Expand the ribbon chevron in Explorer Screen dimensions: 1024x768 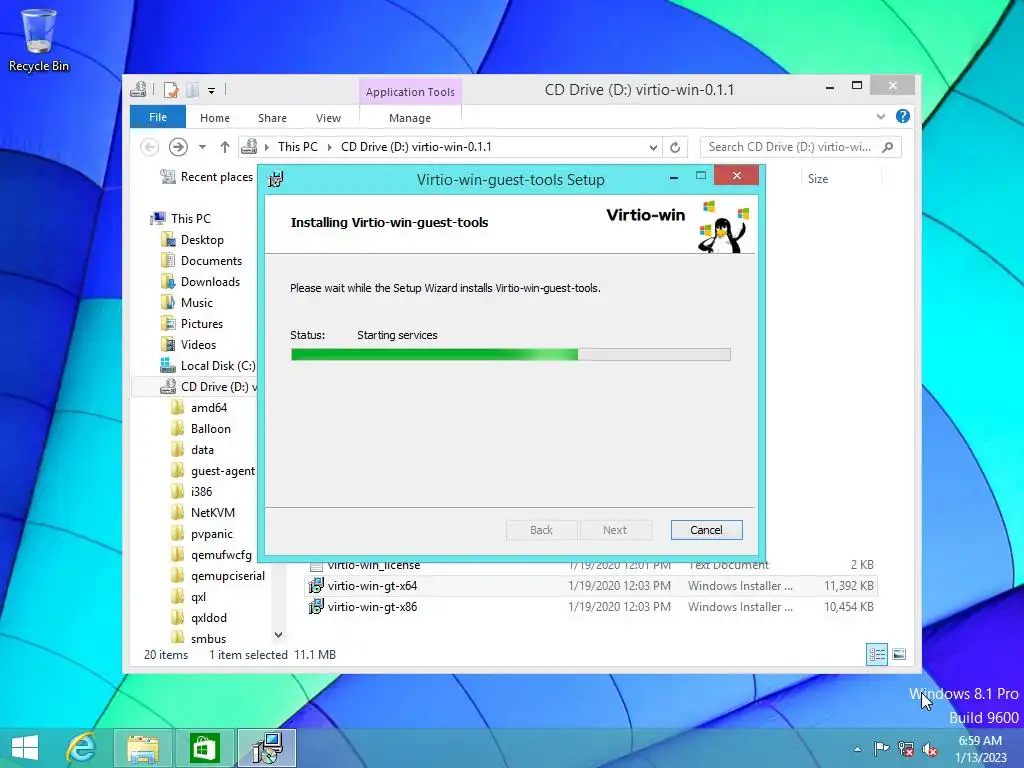click(880, 116)
